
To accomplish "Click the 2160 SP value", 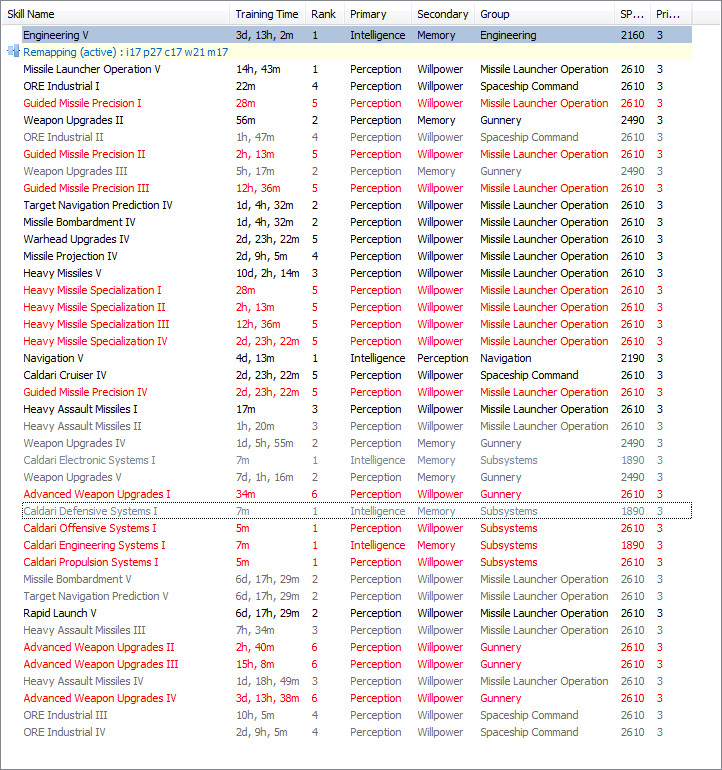I will pyautogui.click(x=633, y=35).
